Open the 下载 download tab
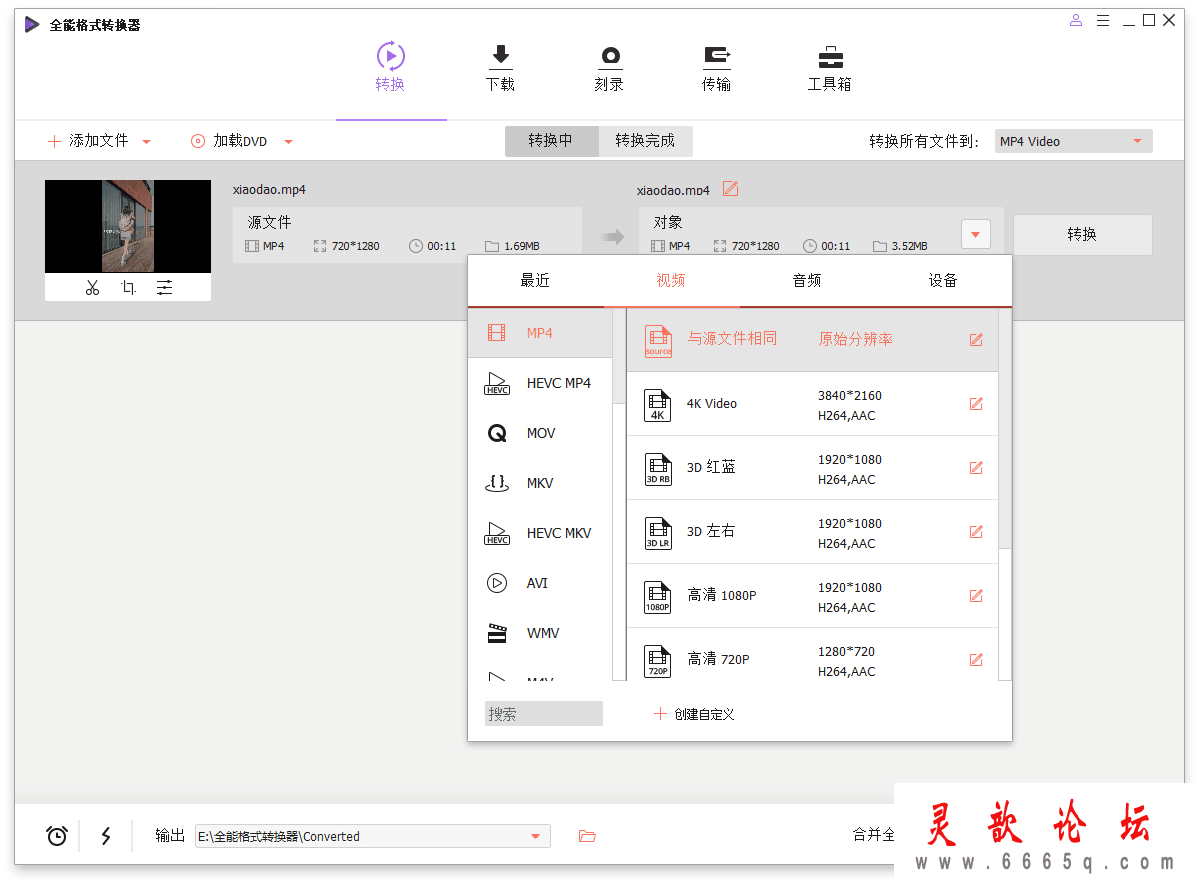 point(500,67)
